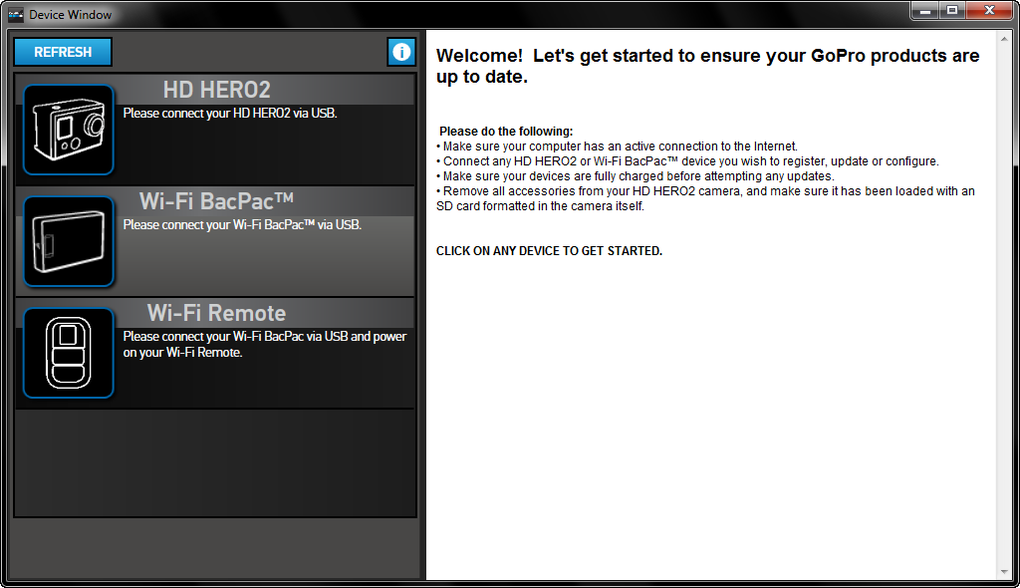Click the bullet about active Internet connection
Screen dimensions: 1020x588
click(x=617, y=146)
